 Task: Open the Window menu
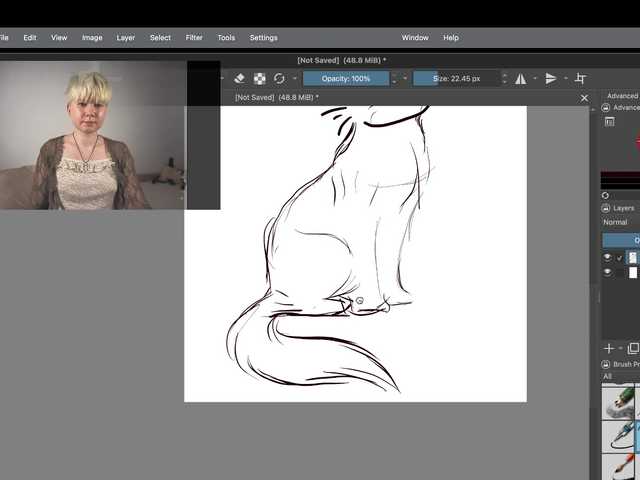[415, 38]
